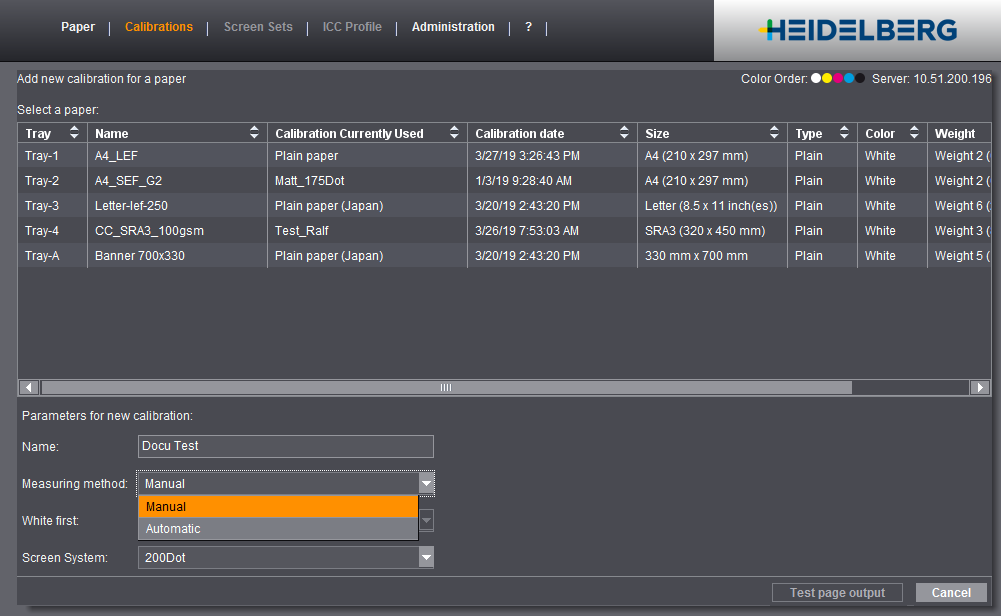Screen dimensions: 1001x616
Task: Click the Heidelberg logo
Action: [x=857, y=30]
